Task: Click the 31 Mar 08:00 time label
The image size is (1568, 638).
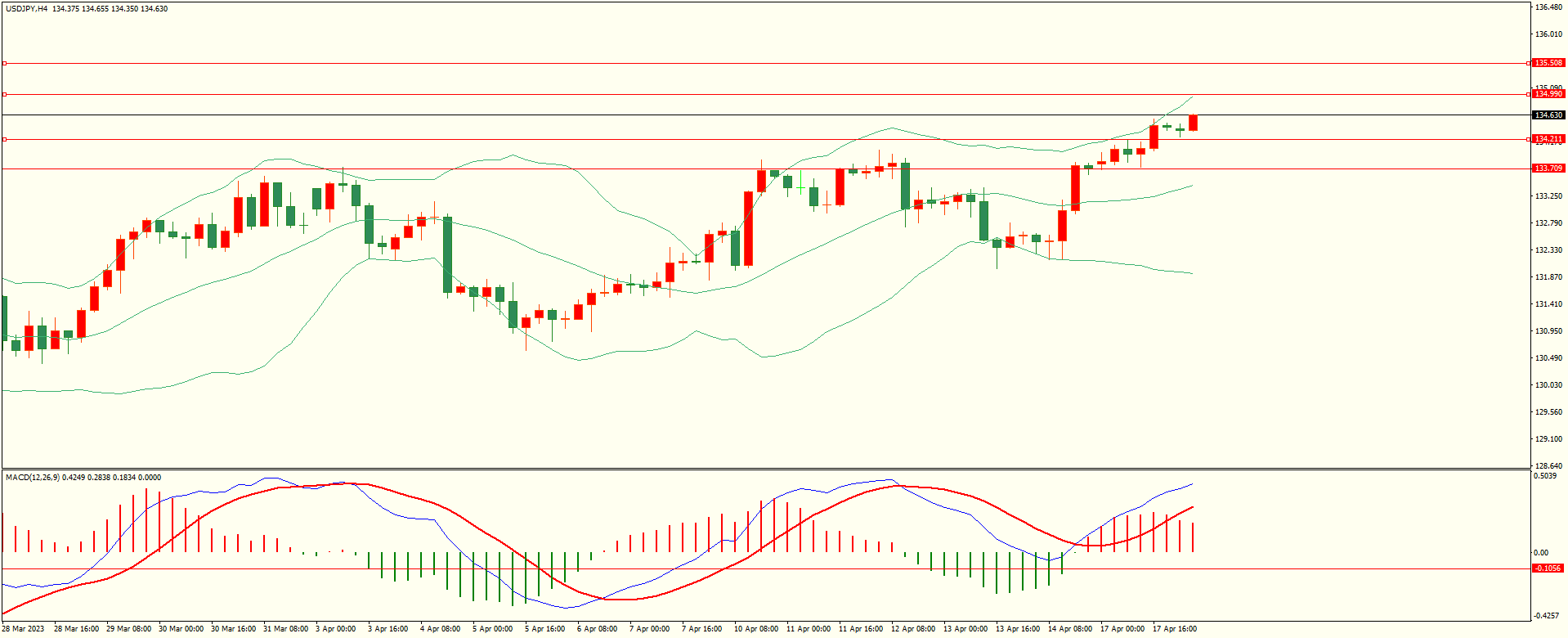Action: click(285, 629)
